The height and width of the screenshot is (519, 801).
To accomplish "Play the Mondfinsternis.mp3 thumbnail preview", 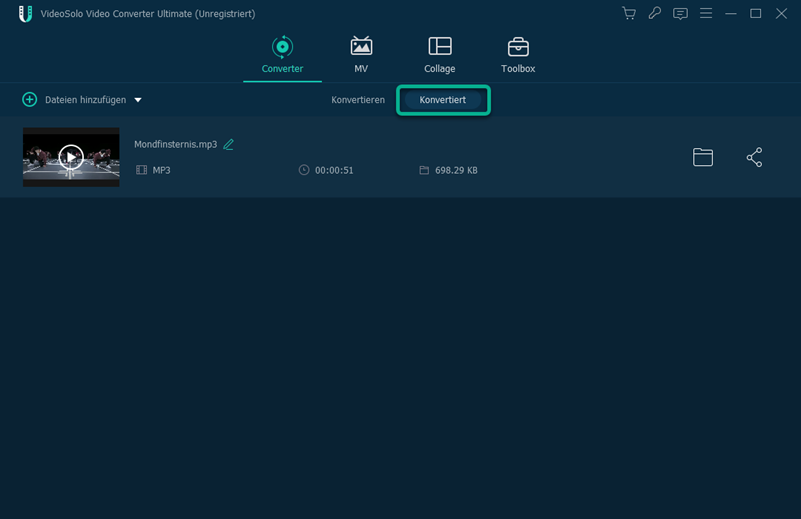I will [x=71, y=157].
